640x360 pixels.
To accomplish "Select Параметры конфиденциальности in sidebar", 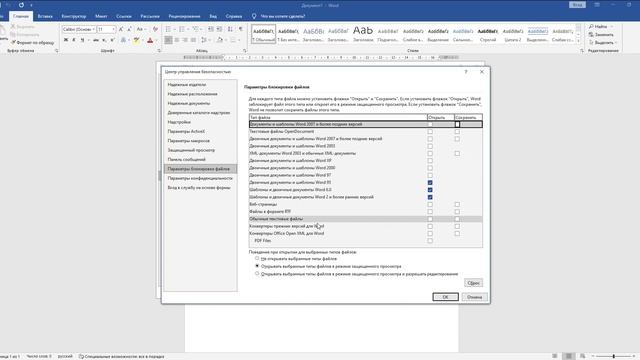I will [x=200, y=178].
